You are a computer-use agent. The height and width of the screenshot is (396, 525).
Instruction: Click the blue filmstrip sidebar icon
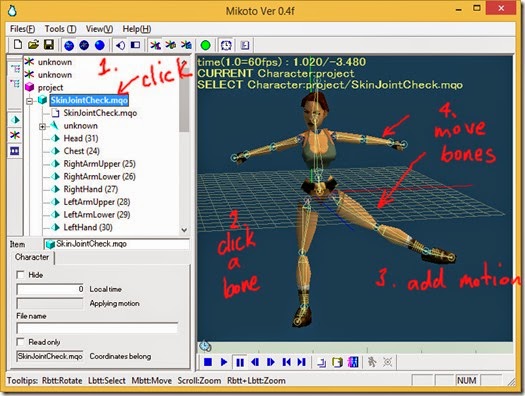(x=15, y=151)
